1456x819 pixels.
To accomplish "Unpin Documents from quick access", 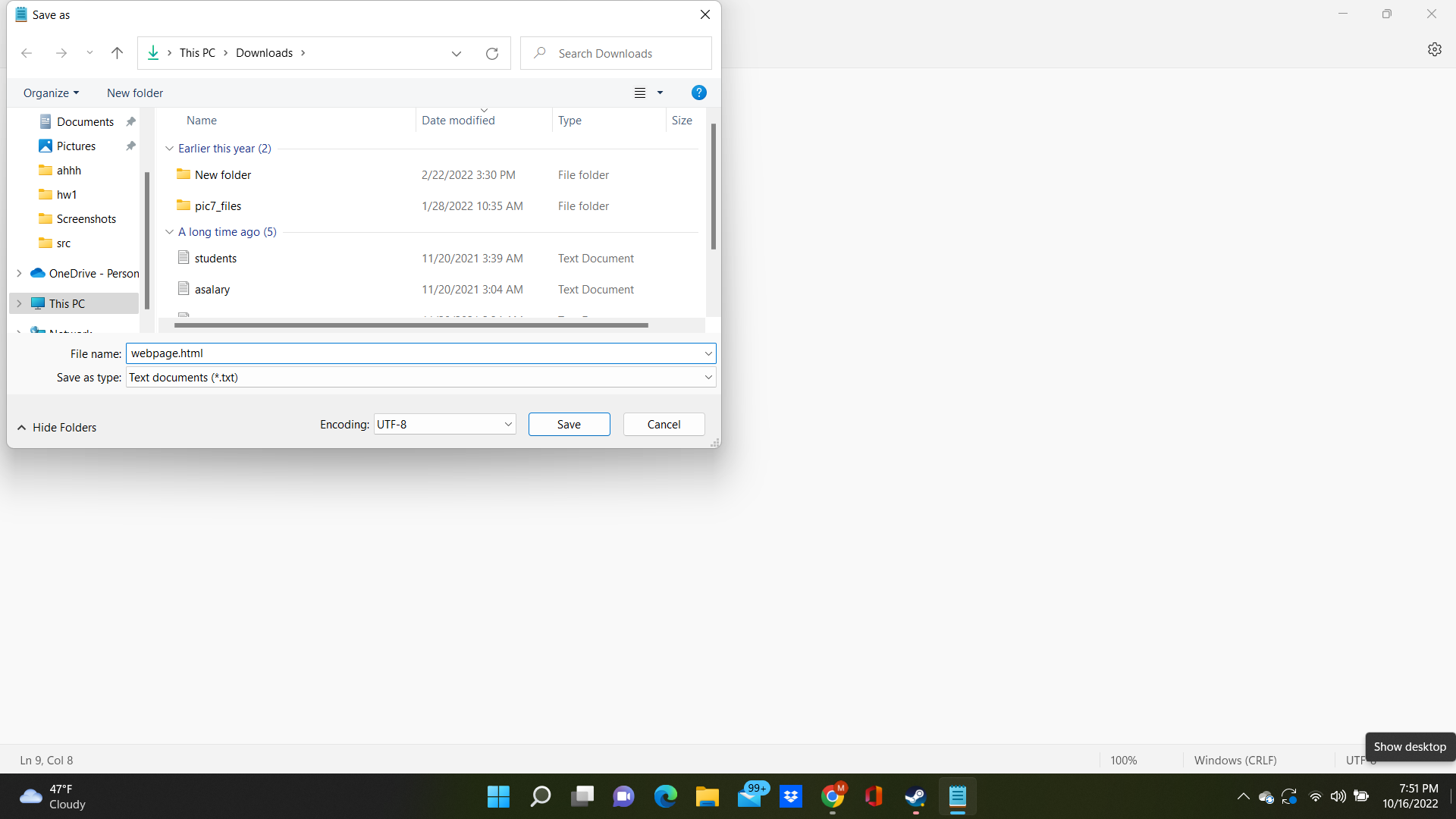I will pyautogui.click(x=130, y=121).
